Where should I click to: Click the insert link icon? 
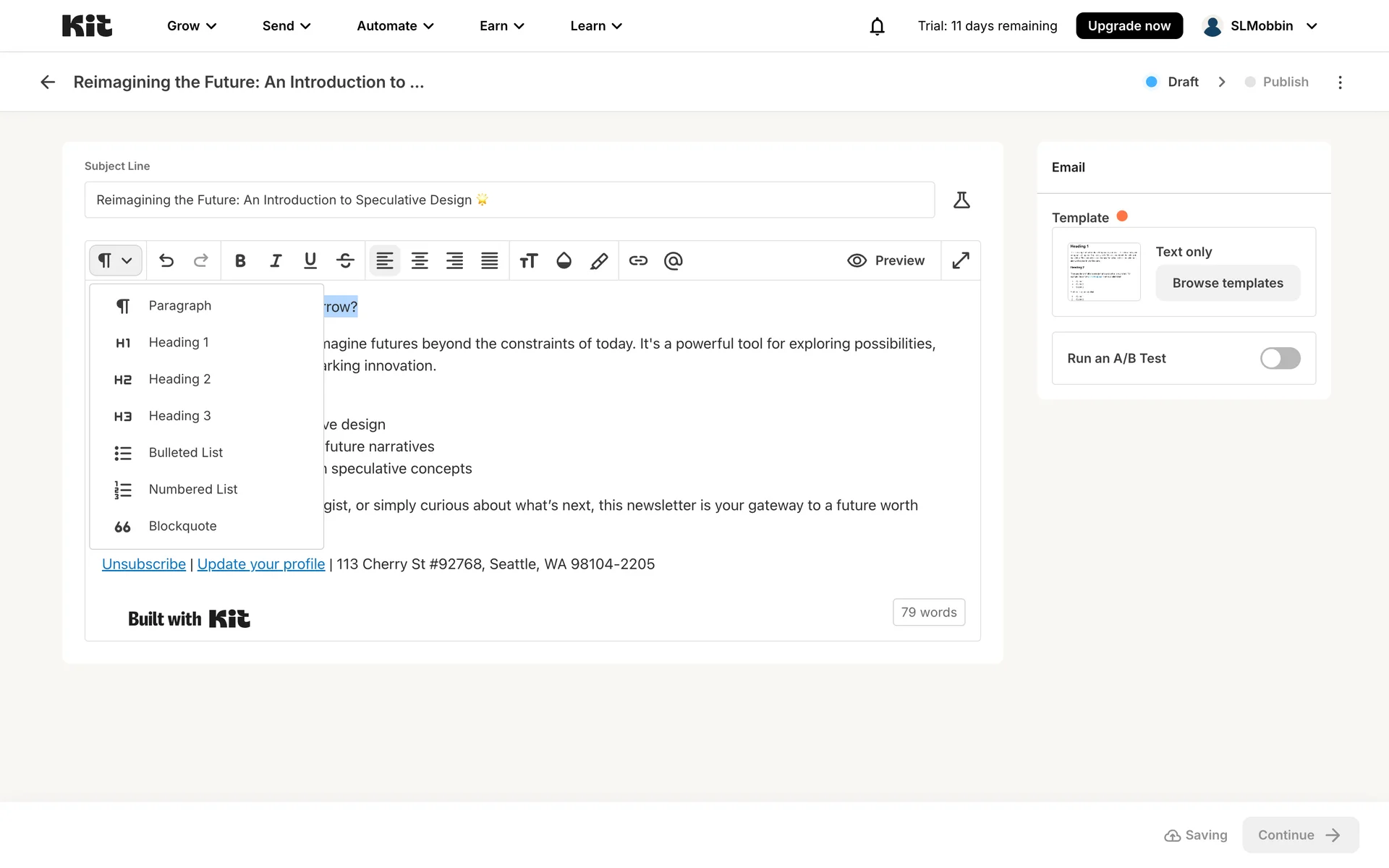pyautogui.click(x=637, y=260)
